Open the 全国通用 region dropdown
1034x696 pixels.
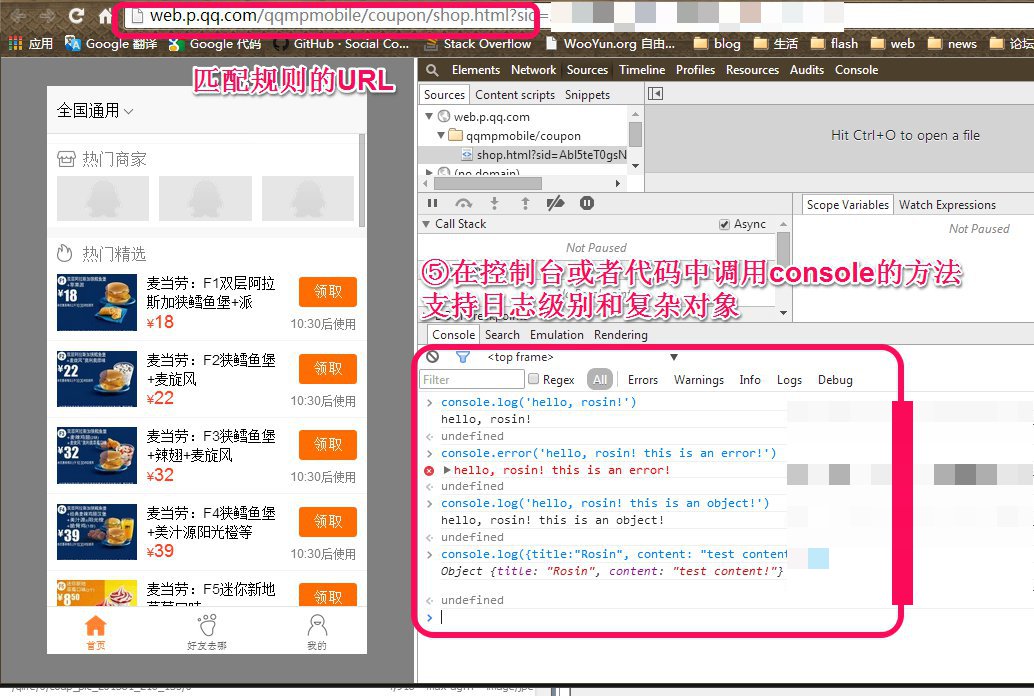tap(95, 110)
